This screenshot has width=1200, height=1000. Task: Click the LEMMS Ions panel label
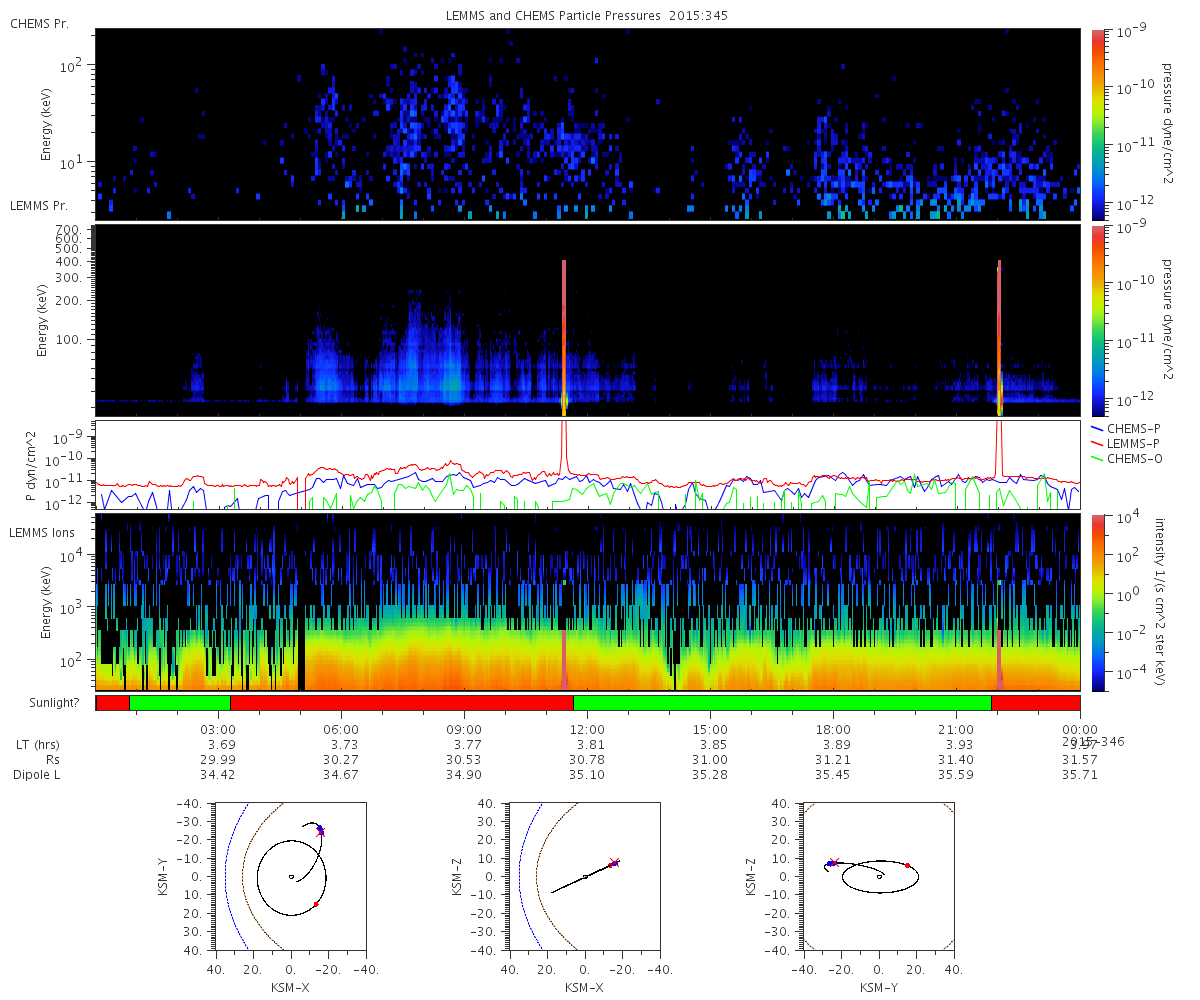tap(40, 531)
